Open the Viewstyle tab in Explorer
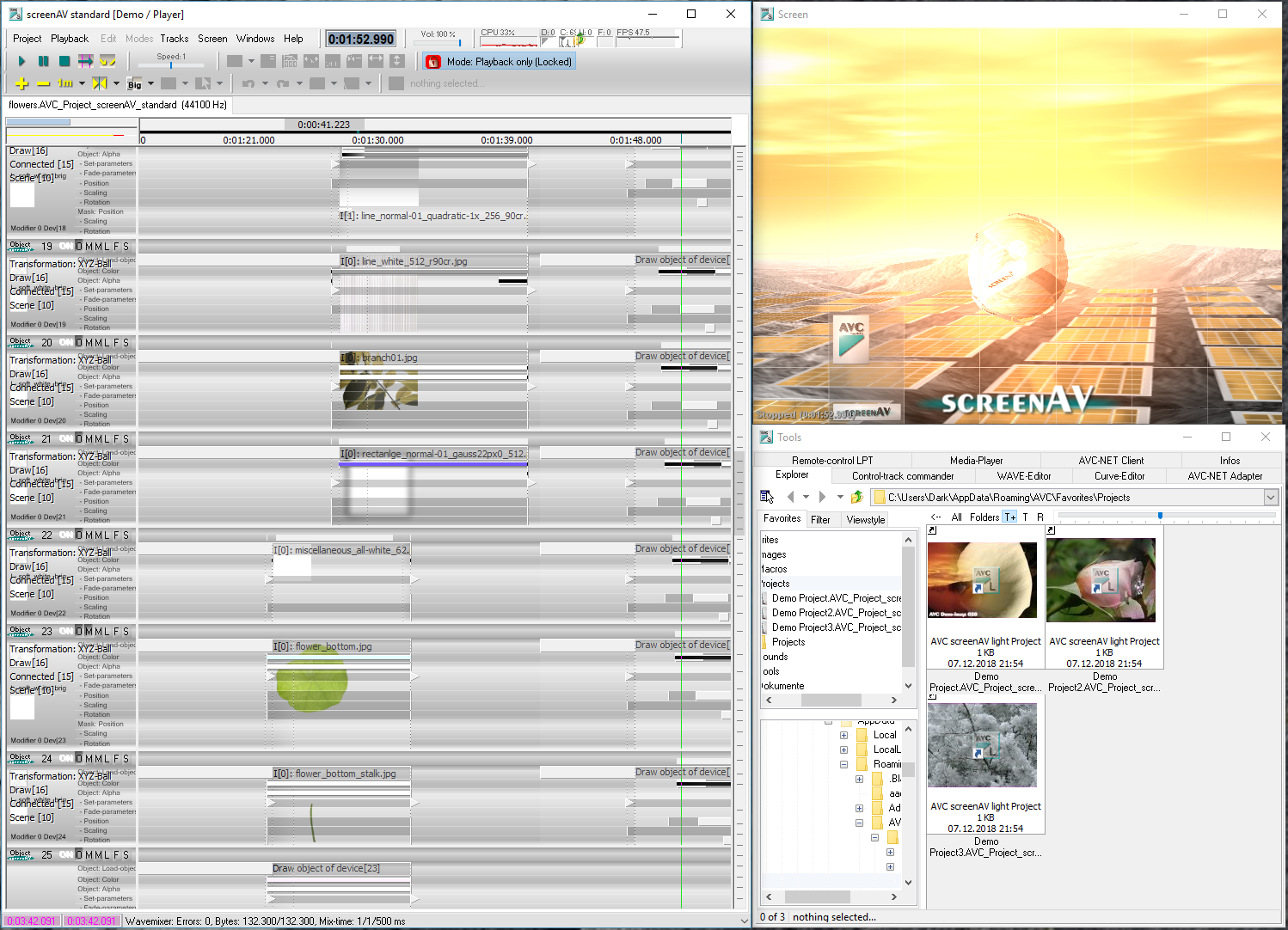This screenshot has height=930, width=1288. 866,519
